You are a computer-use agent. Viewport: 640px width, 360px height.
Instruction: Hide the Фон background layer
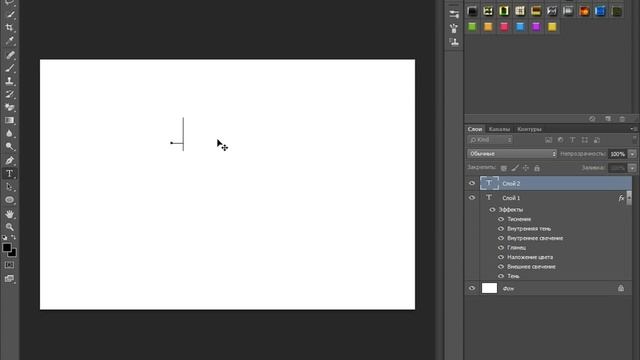(472, 288)
